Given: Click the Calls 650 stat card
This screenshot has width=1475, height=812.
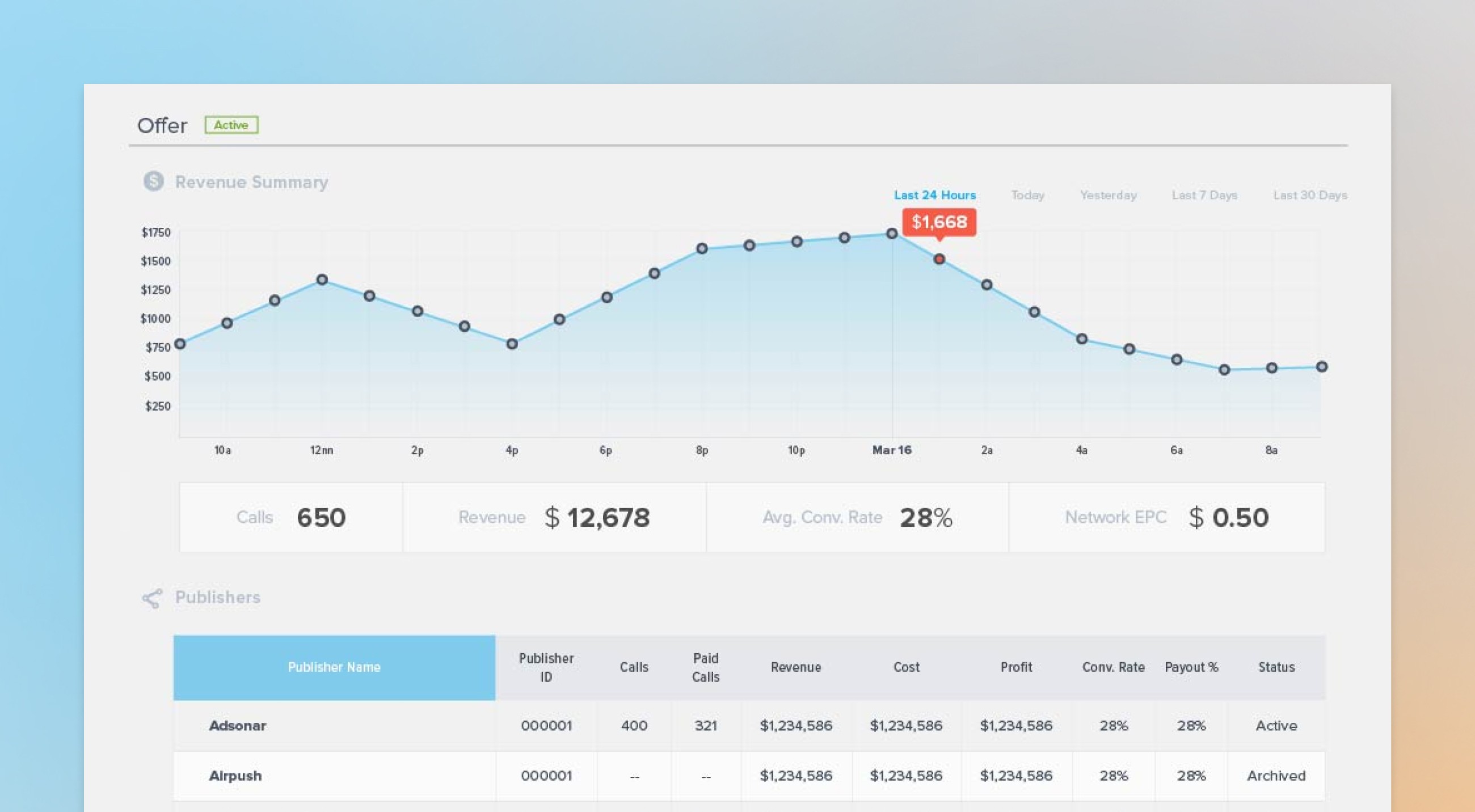Looking at the screenshot, I should [291, 517].
